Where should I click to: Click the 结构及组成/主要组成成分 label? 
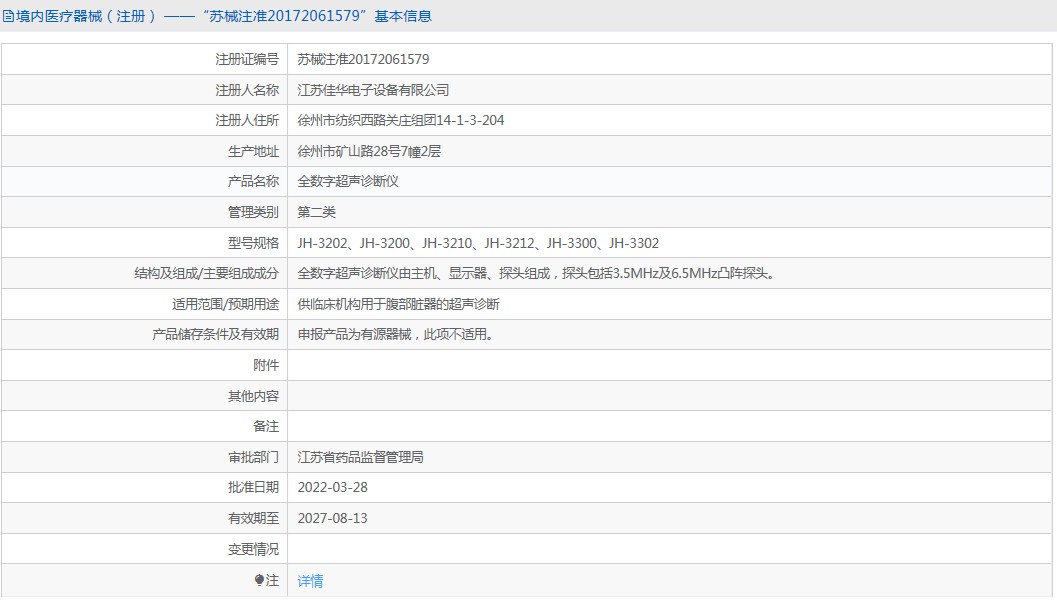206,274
